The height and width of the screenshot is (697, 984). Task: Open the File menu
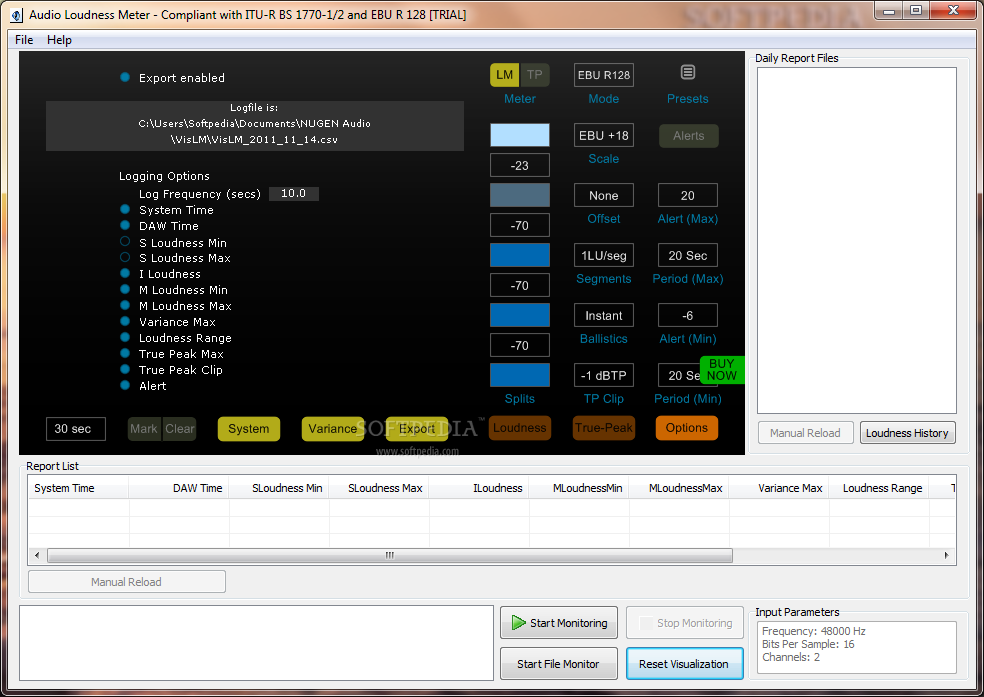[24, 40]
